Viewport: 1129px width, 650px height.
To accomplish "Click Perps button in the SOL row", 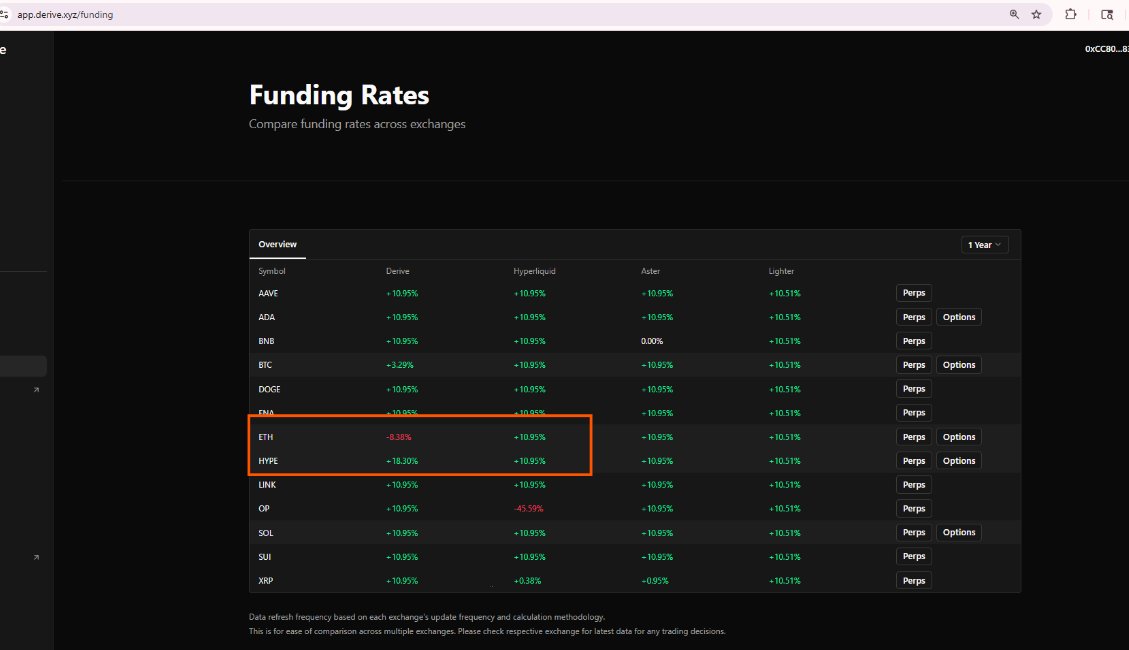I will (x=914, y=533).
